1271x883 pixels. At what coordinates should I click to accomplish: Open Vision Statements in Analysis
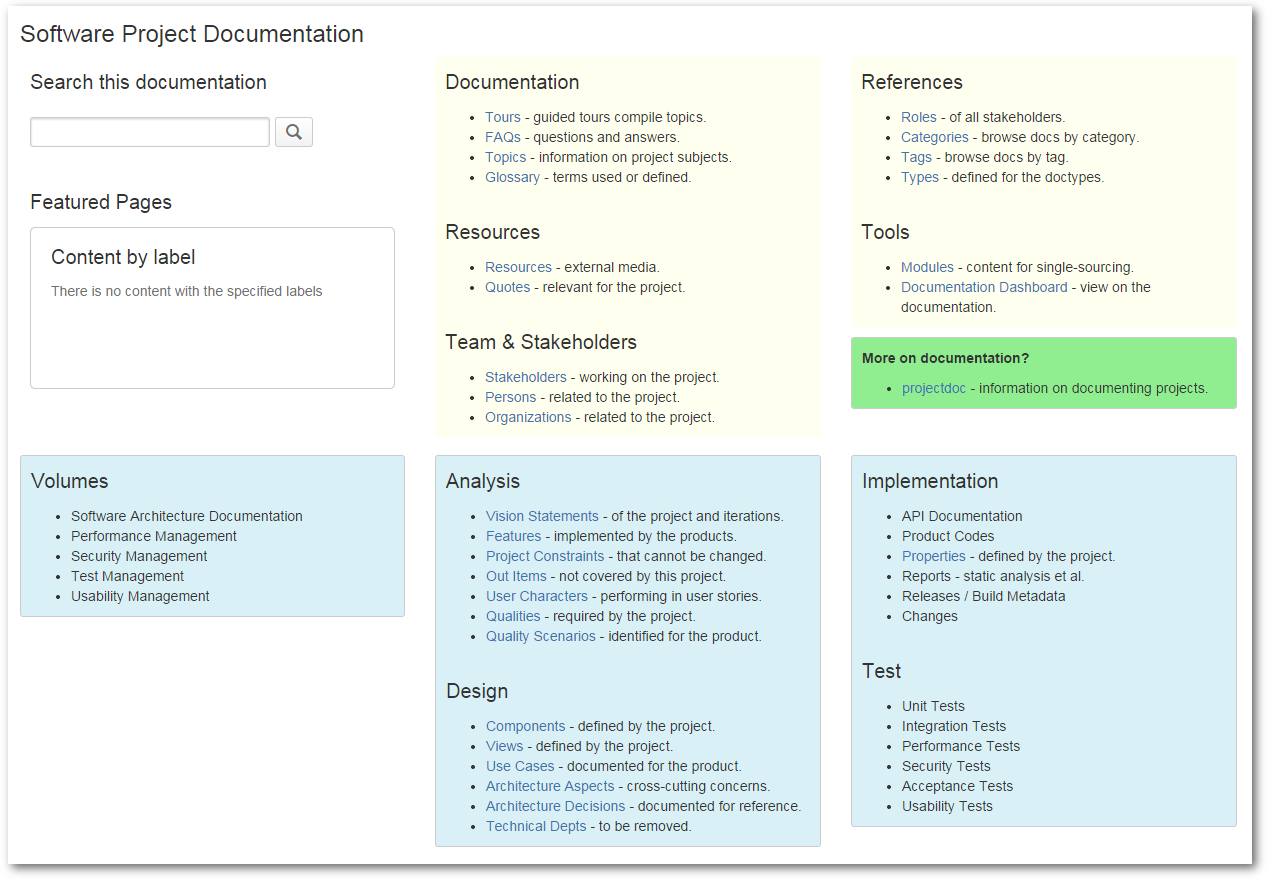tap(542, 516)
